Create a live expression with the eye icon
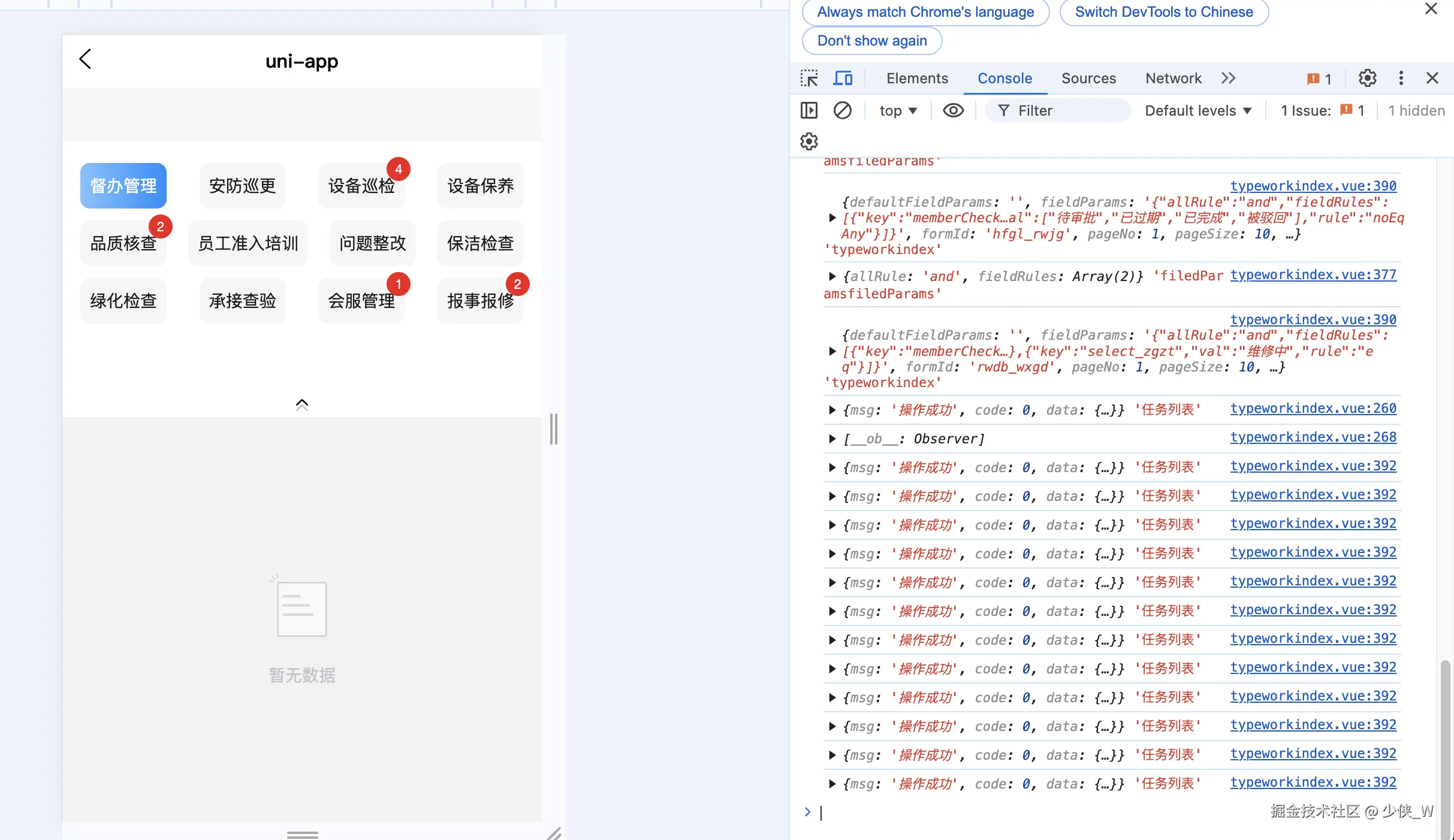 (953, 110)
